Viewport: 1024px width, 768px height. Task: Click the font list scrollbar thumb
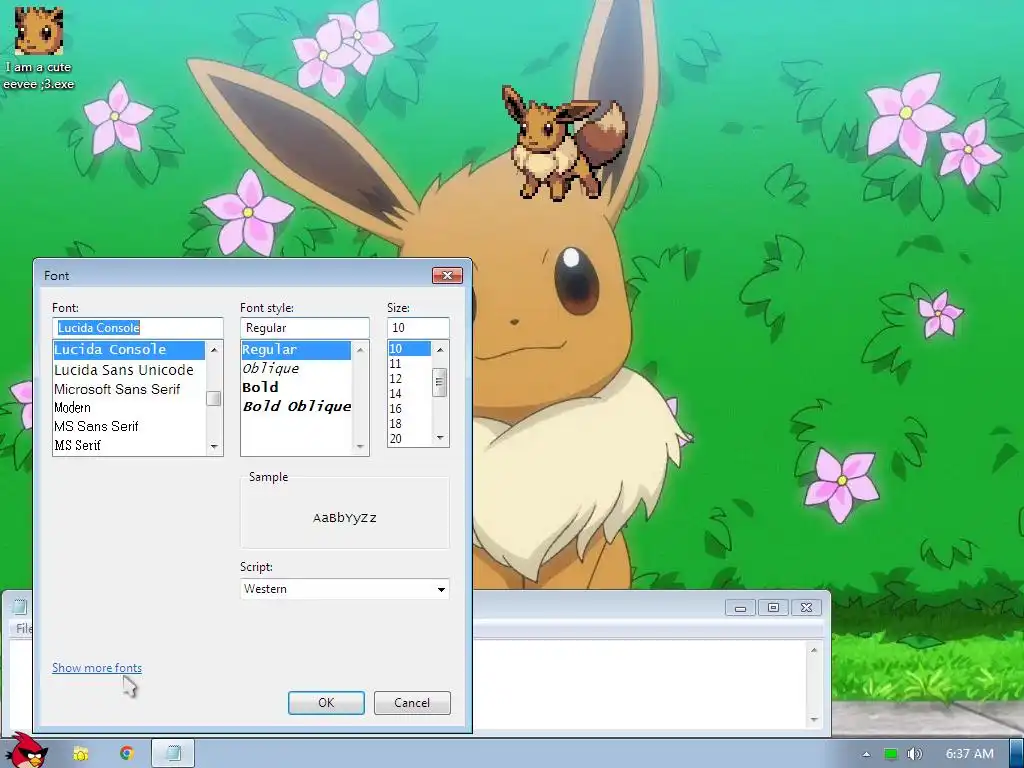pos(214,398)
